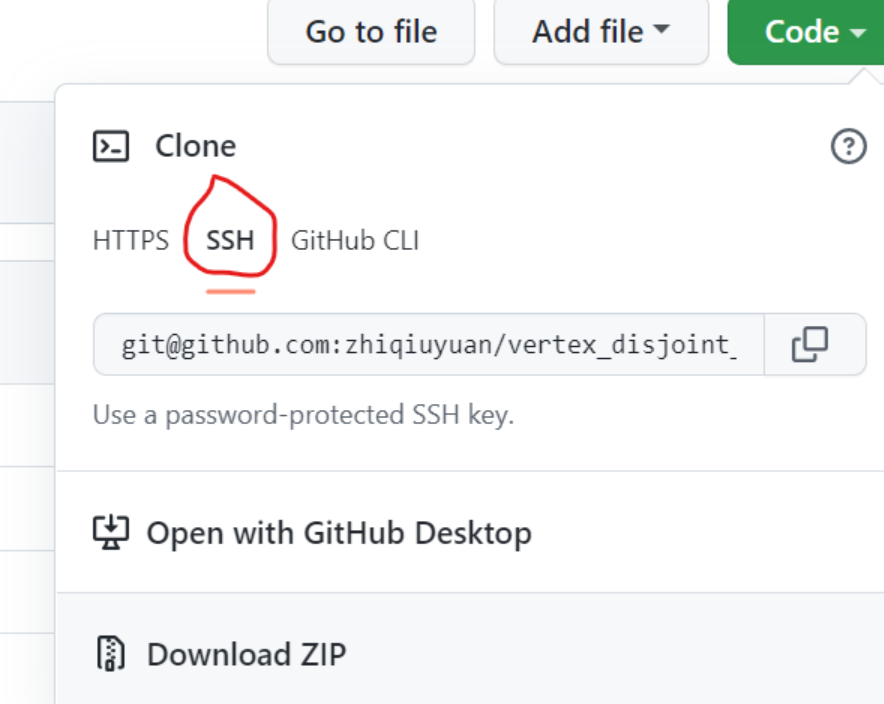This screenshot has width=884, height=704.
Task: Click the Clone heading text
Action: click(195, 147)
